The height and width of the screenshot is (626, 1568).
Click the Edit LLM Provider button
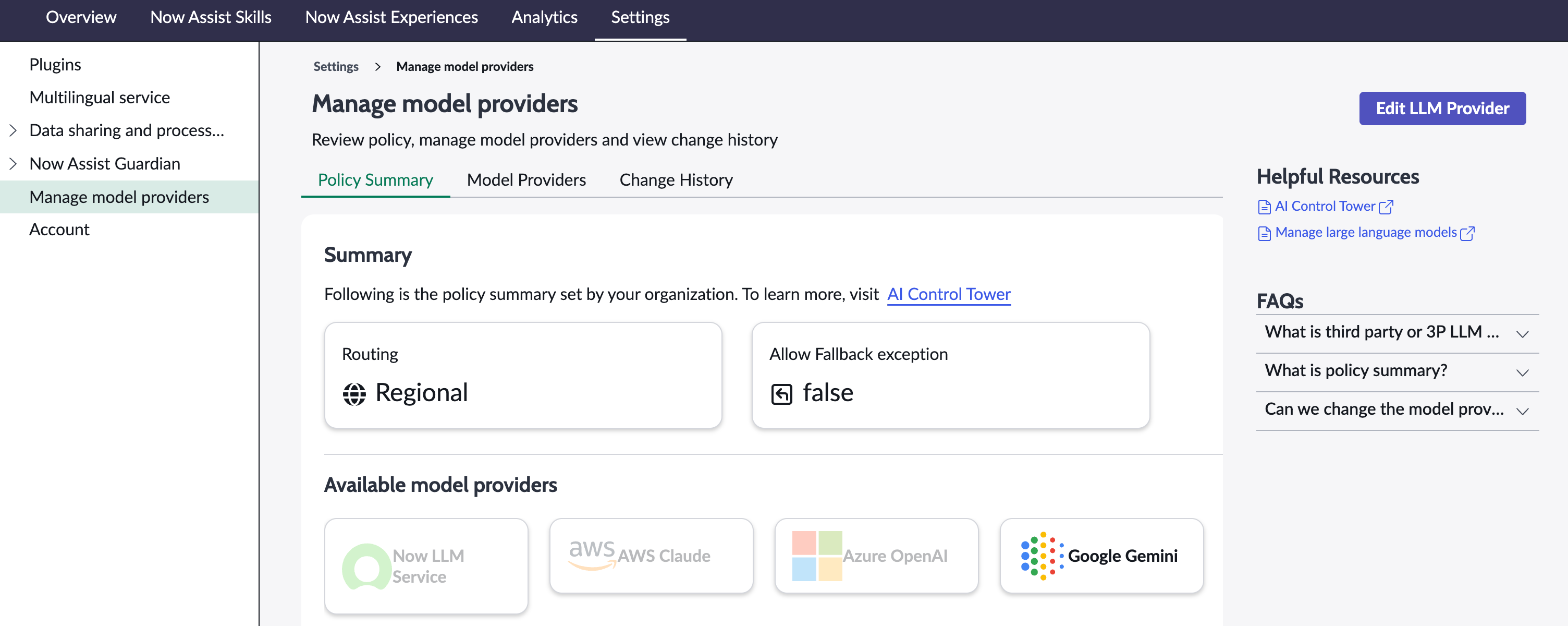click(1442, 109)
